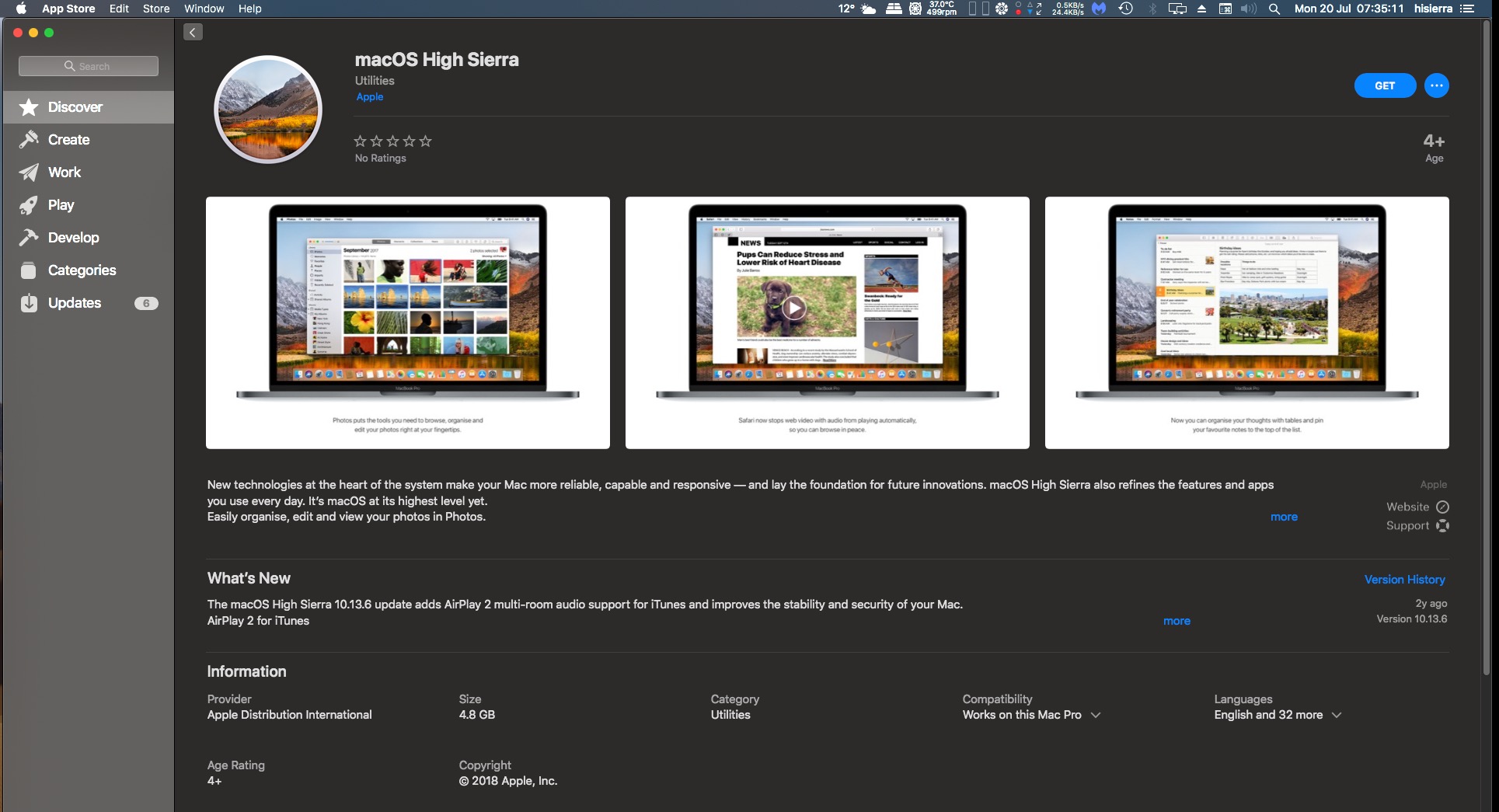Screen dimensions: 1499x812
Task: Click the 2y ago release label
Action: click(1431, 604)
